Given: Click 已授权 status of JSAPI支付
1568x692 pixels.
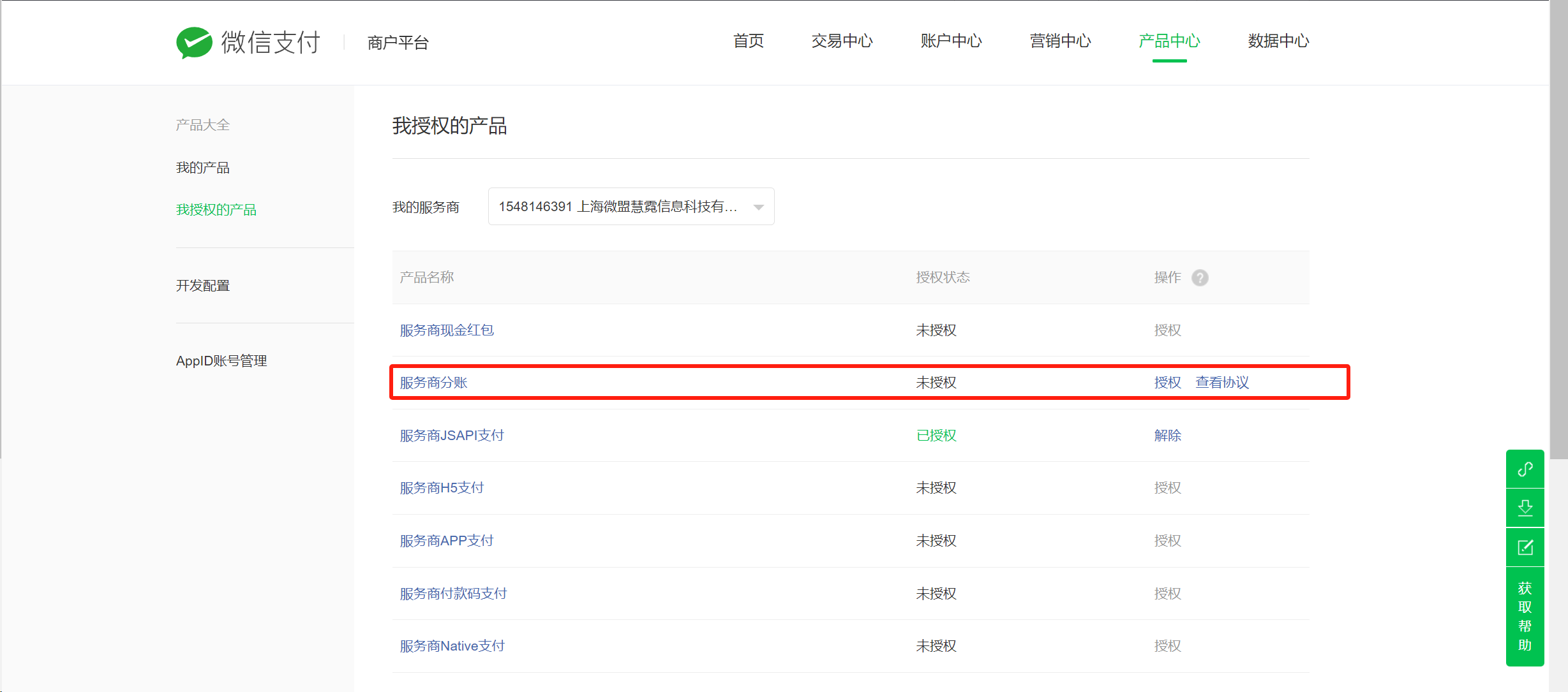Looking at the screenshot, I should pyautogui.click(x=936, y=436).
